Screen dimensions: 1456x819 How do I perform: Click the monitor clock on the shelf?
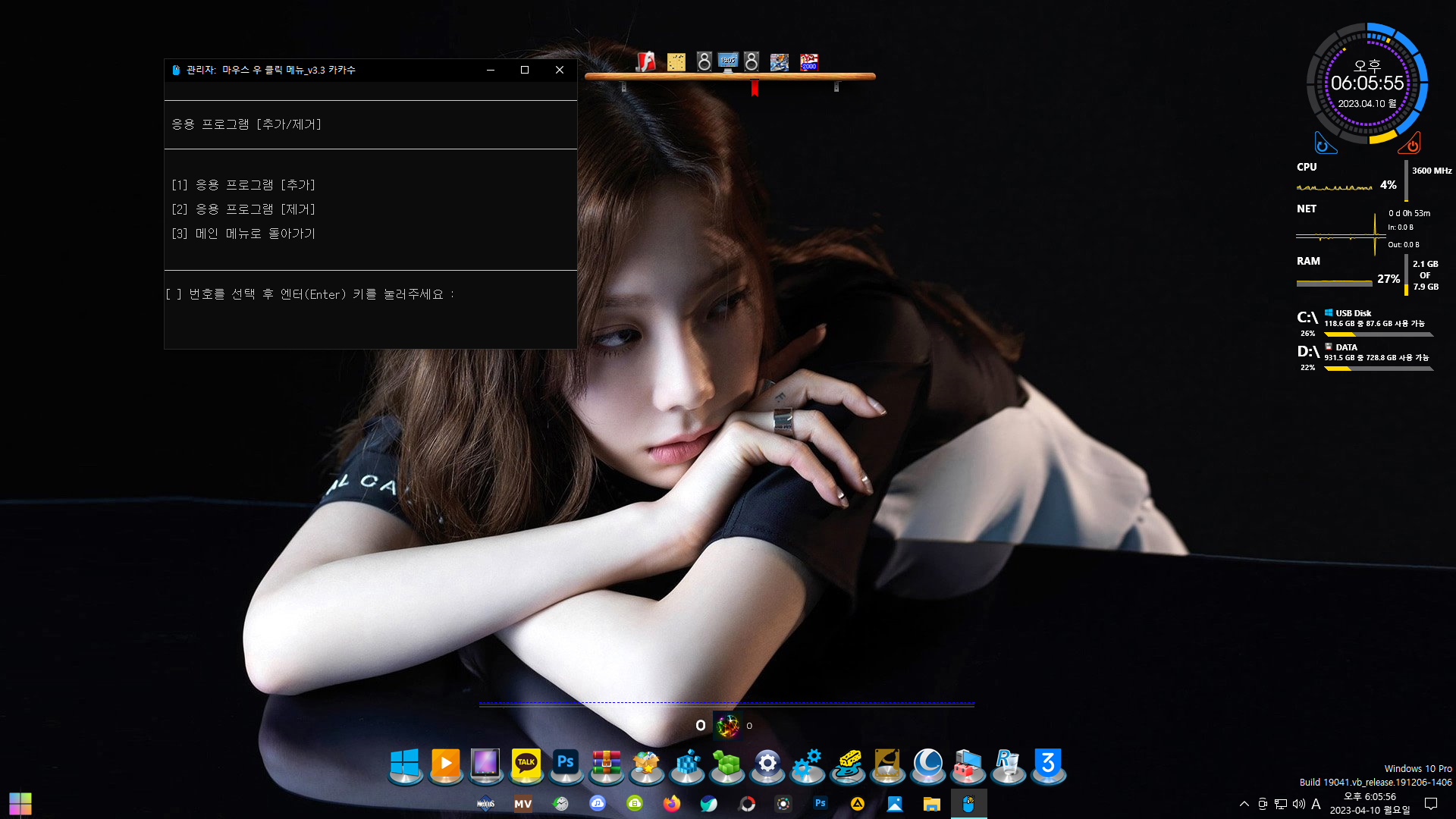click(x=728, y=61)
